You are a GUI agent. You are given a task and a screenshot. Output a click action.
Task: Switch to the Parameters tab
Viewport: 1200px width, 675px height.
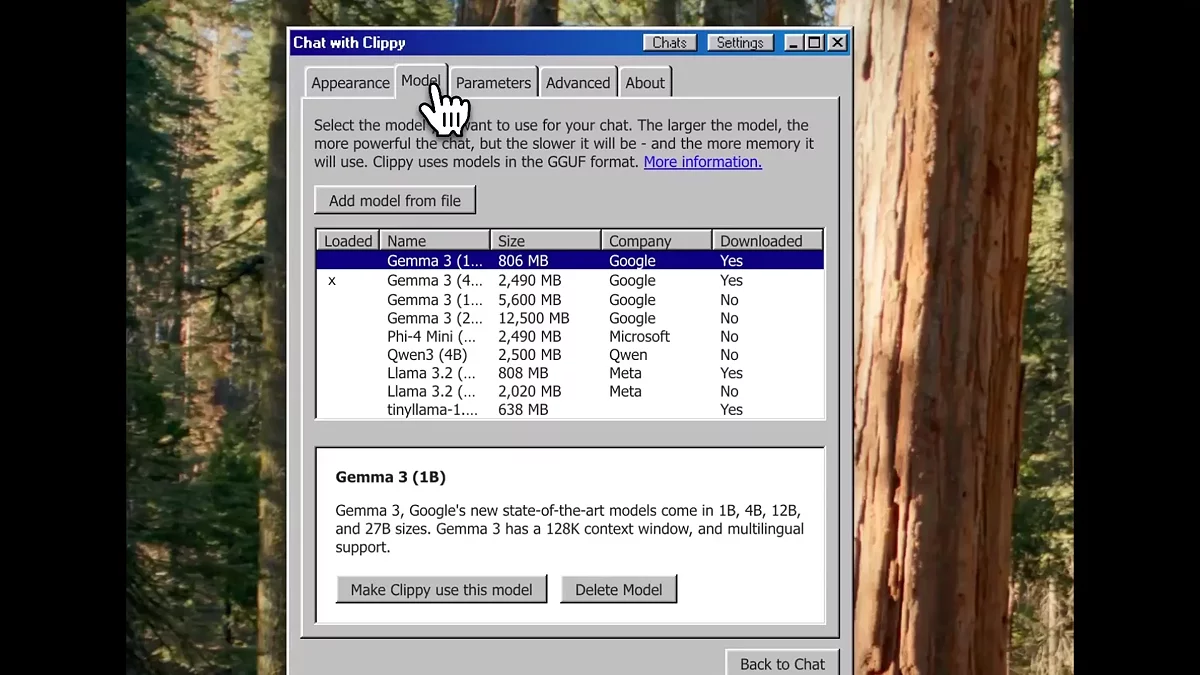click(x=493, y=83)
